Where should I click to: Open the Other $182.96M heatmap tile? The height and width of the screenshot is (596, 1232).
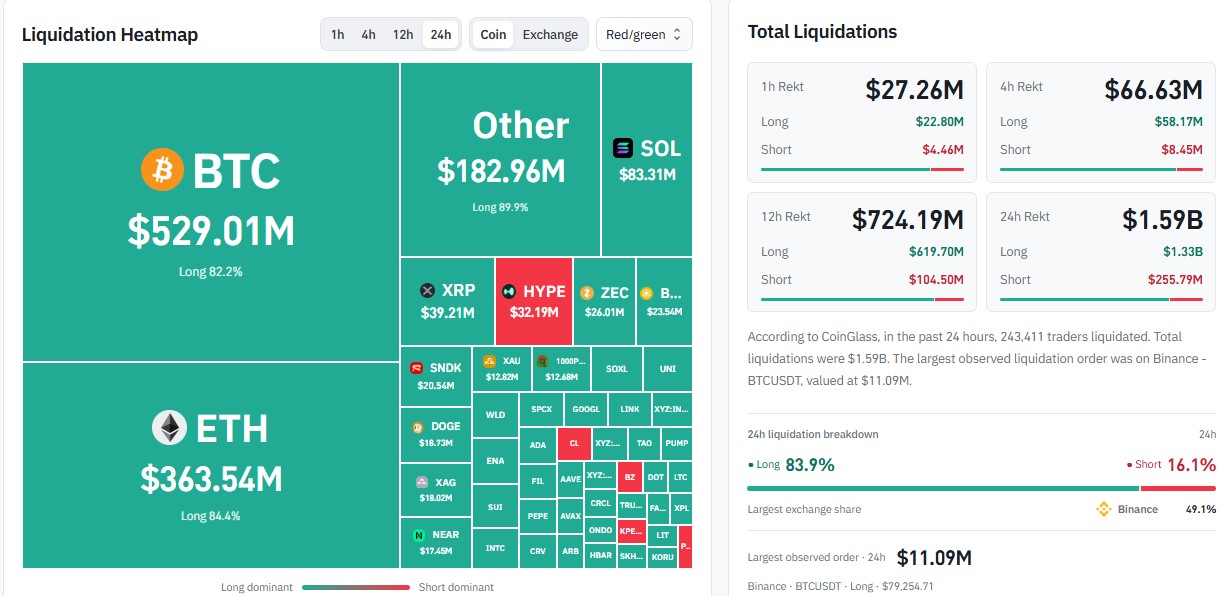(x=501, y=159)
